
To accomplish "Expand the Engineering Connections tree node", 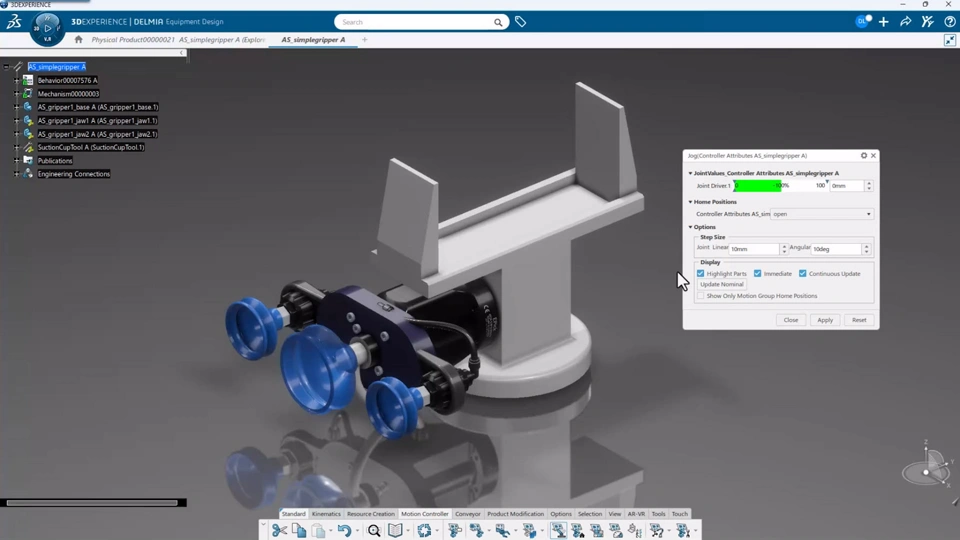I will pos(17,174).
